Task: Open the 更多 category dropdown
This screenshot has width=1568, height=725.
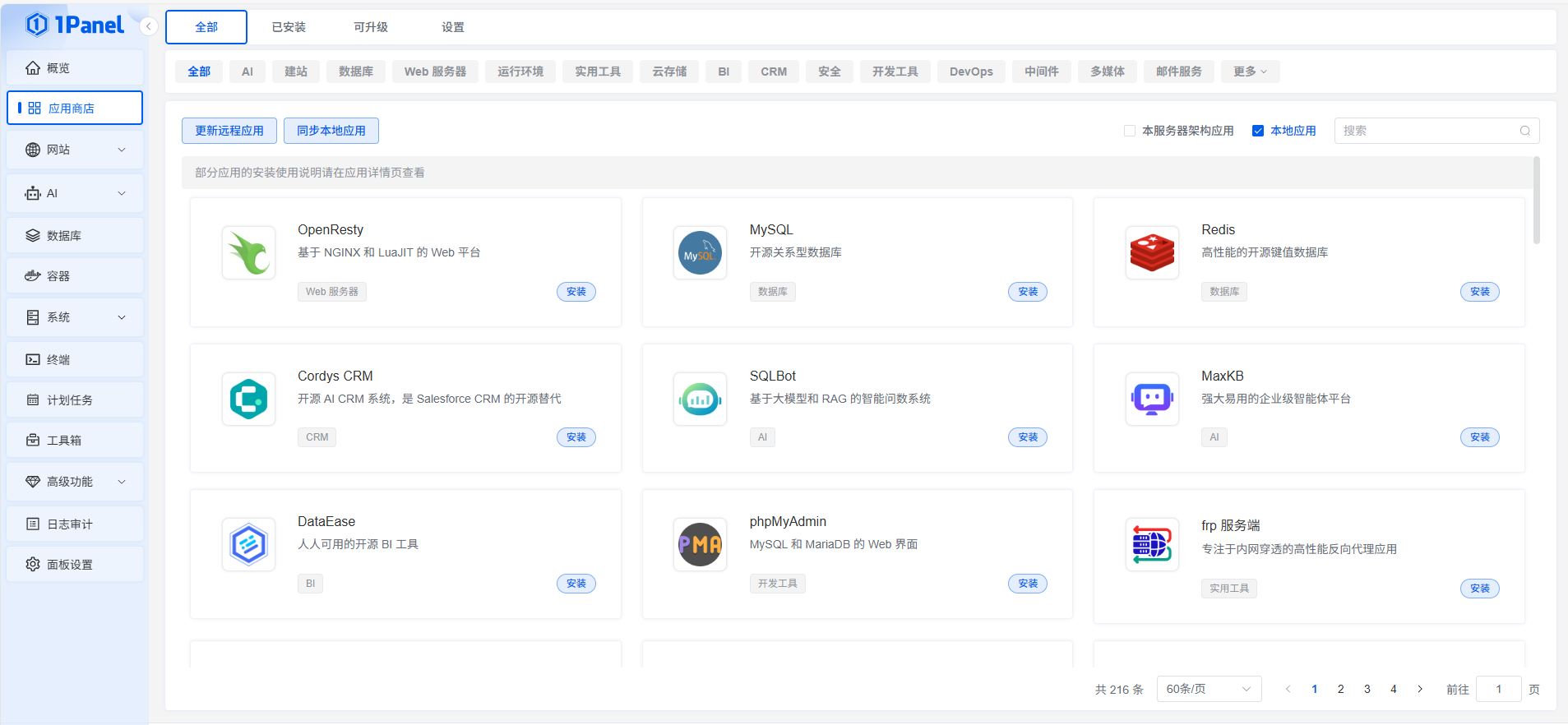Action: pyautogui.click(x=1250, y=72)
